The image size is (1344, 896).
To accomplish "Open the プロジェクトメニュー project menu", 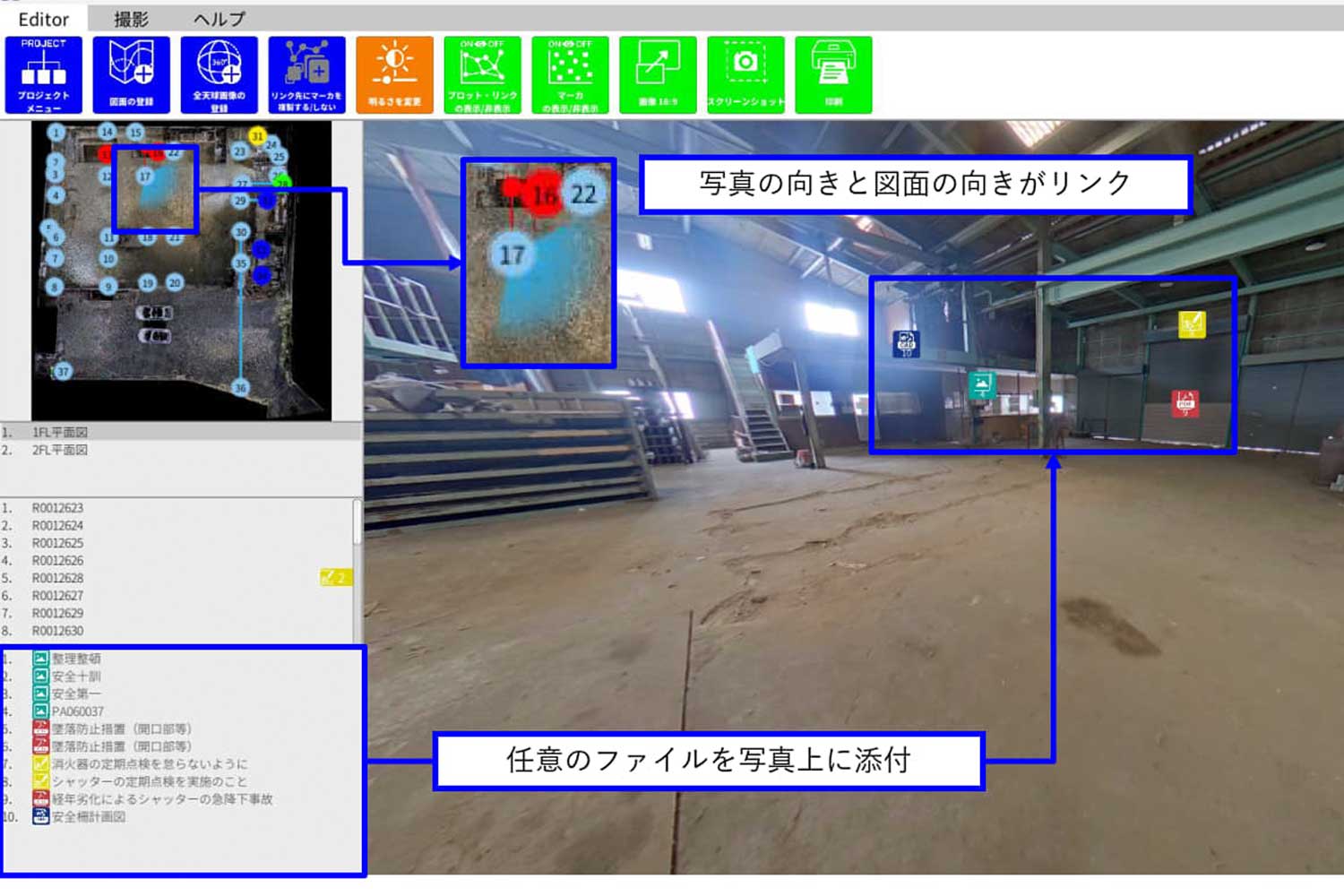I will pos(43,75).
